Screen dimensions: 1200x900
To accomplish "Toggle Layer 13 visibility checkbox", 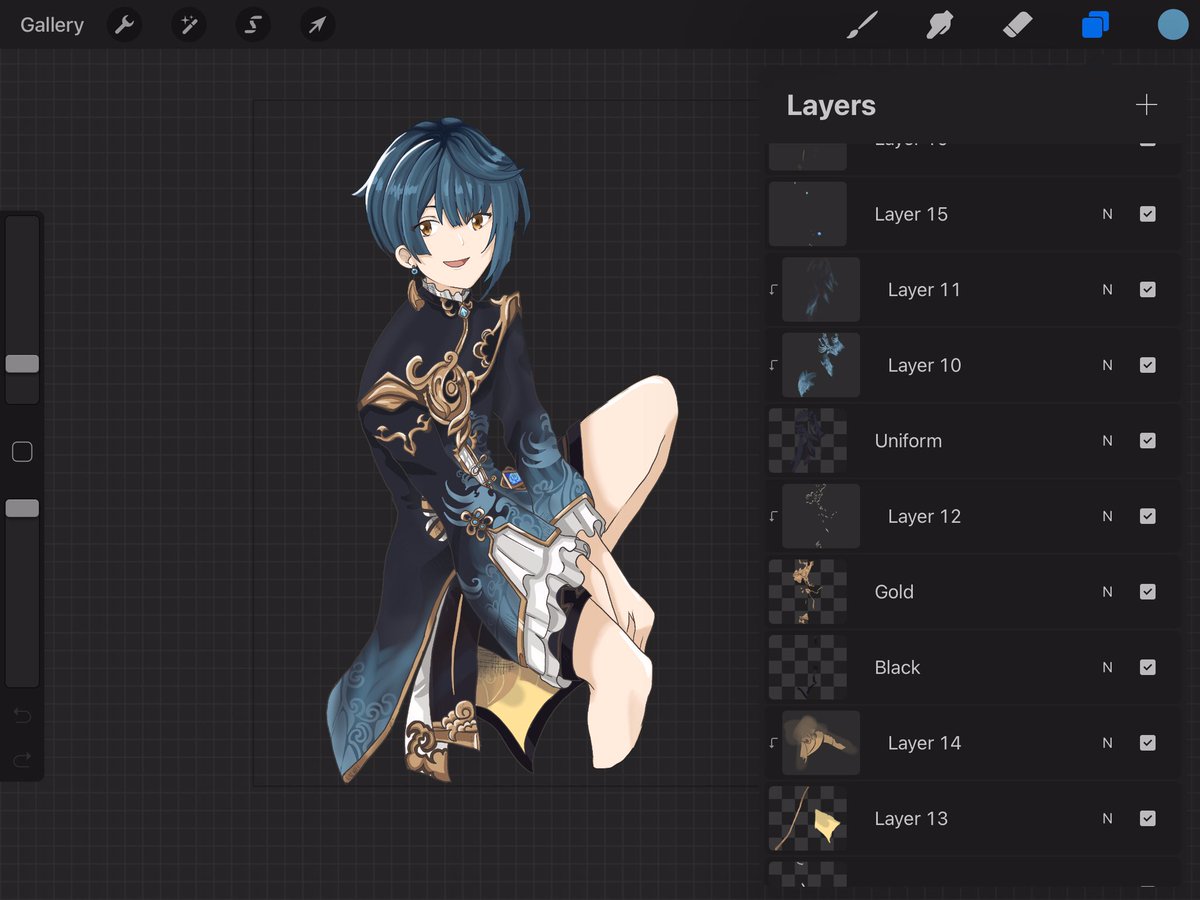I will point(1148,818).
